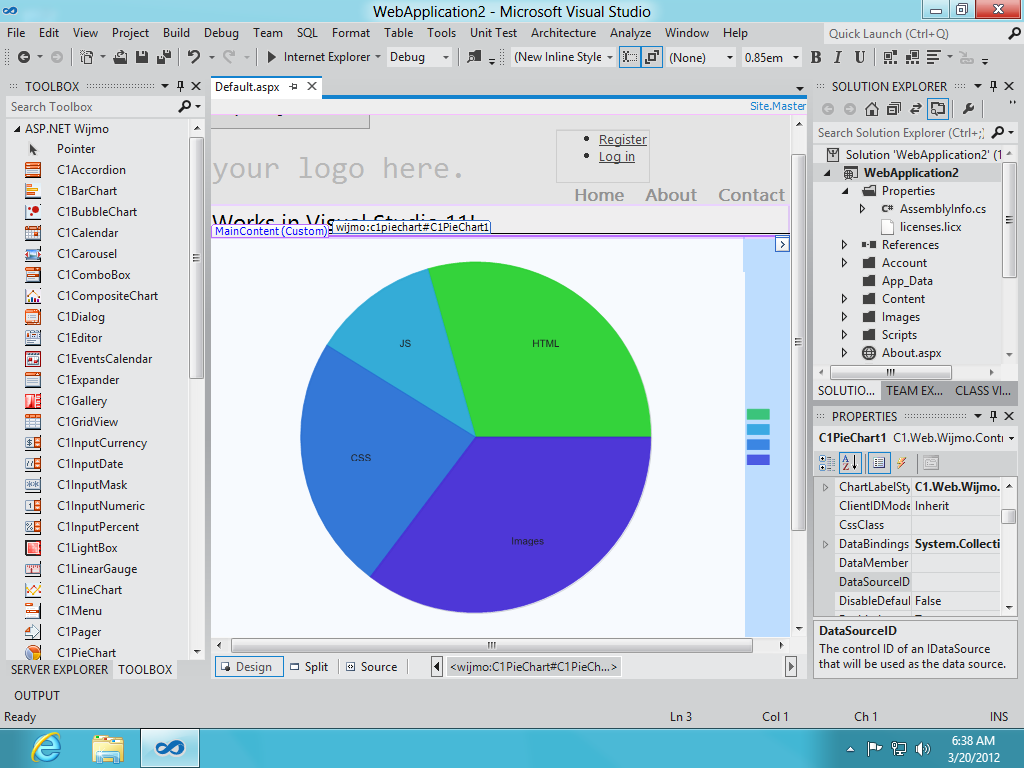Select the C1ComboBox toolbox control
The width and height of the screenshot is (1024, 768).
click(93, 275)
